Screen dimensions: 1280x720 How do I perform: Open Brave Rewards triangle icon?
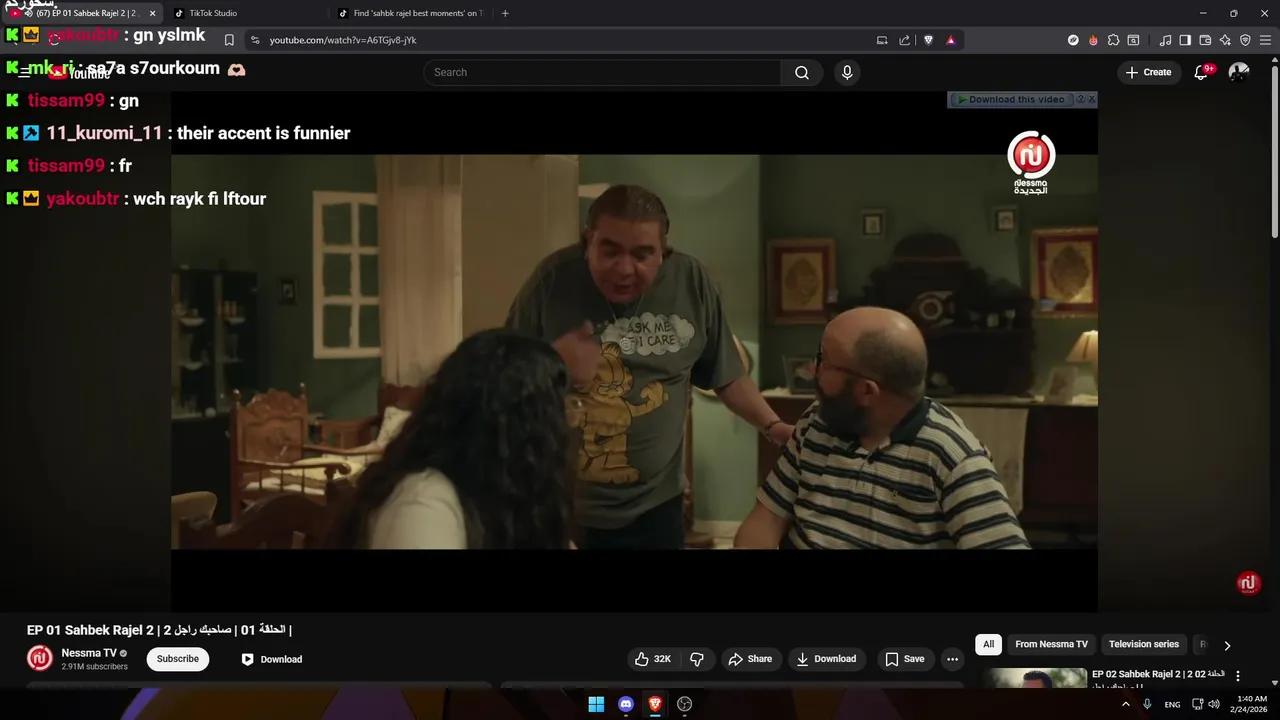tap(951, 40)
